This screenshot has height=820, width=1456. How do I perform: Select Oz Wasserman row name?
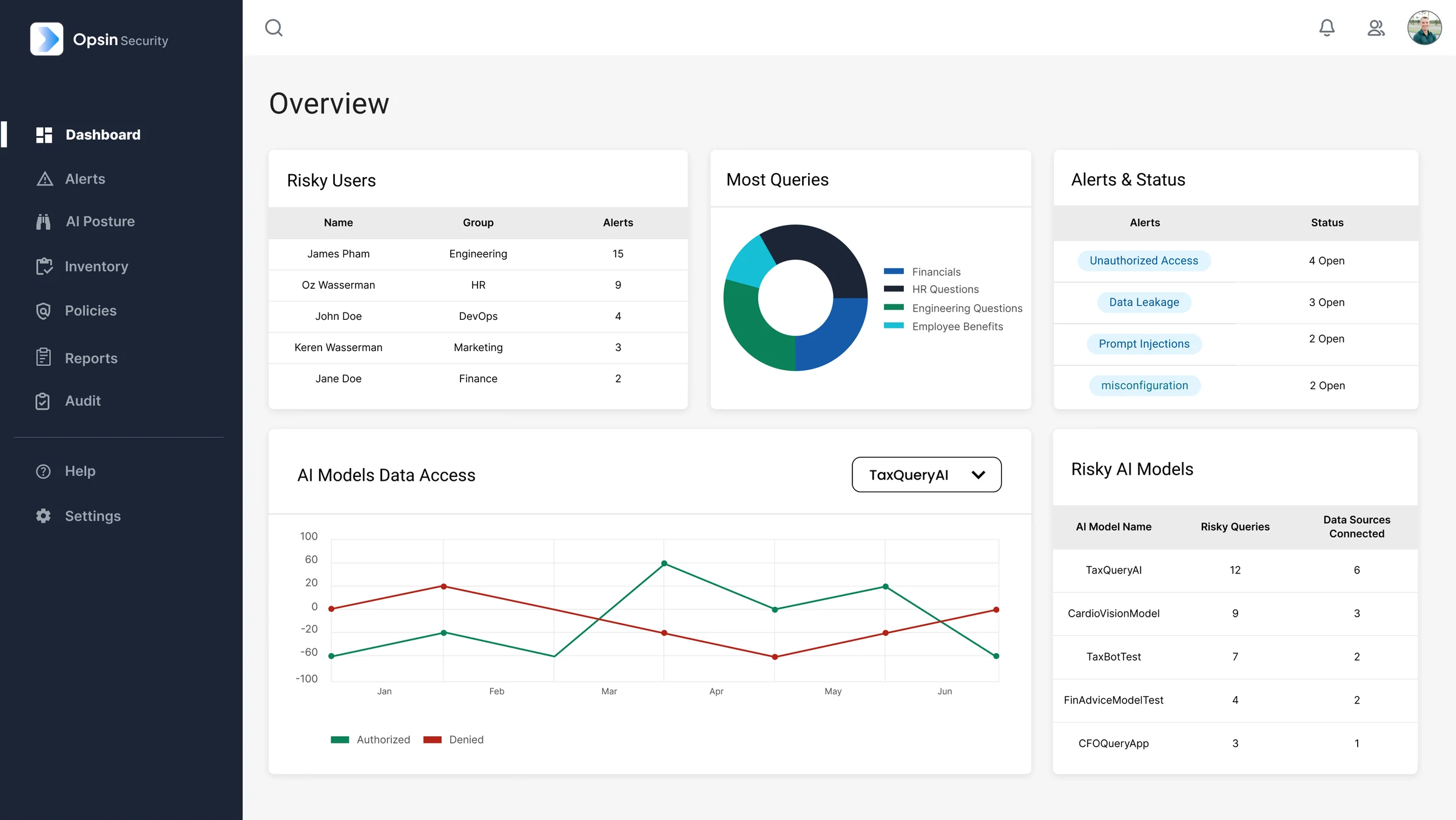(x=339, y=285)
